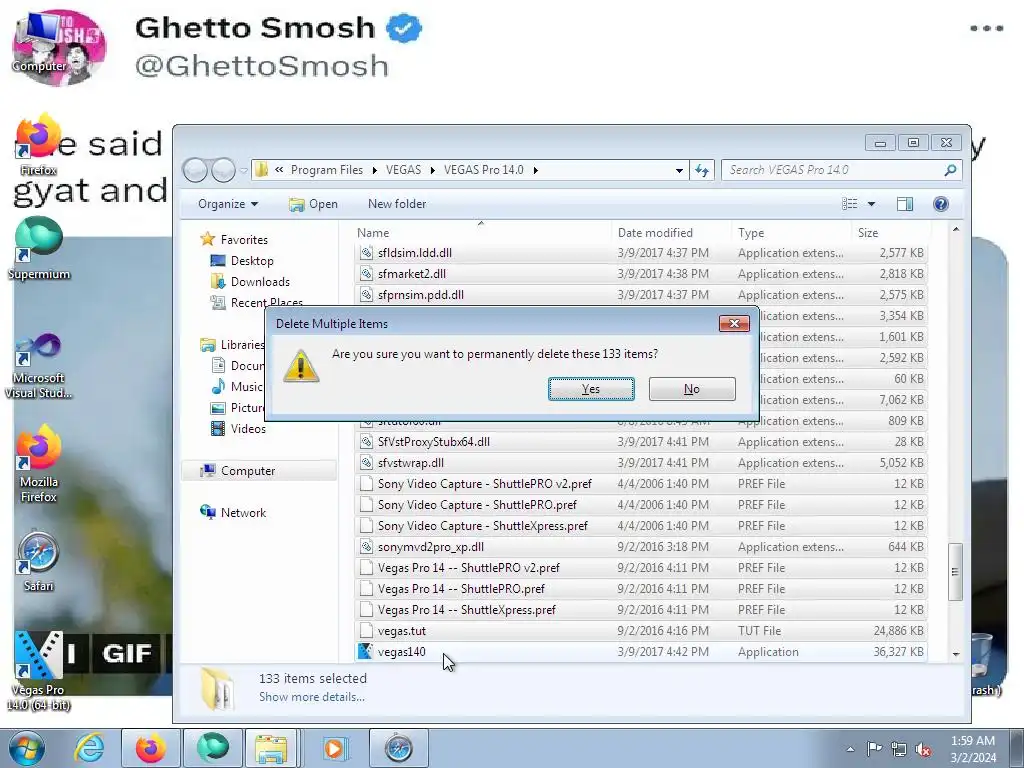The height and width of the screenshot is (768, 1024).
Task: Open address bar history dropdown
Action: 679,170
